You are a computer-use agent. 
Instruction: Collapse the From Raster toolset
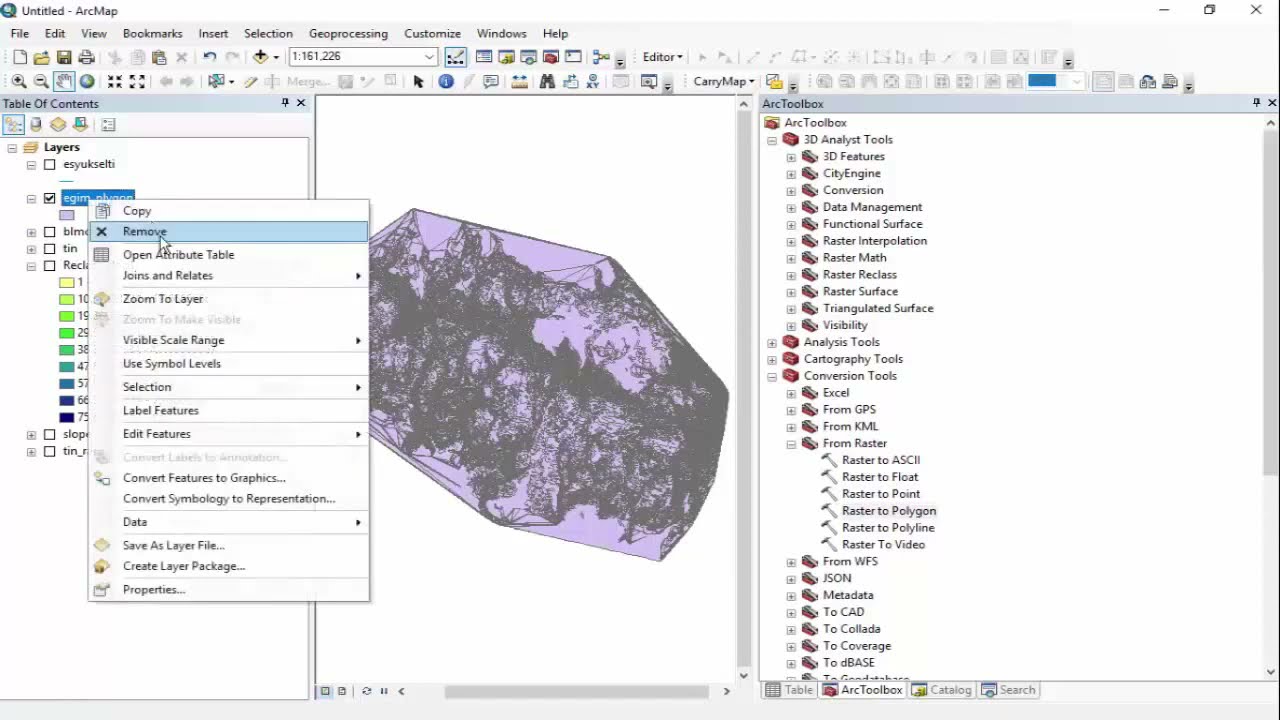(x=791, y=444)
